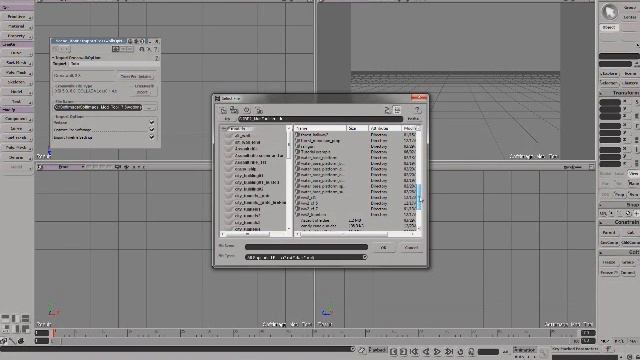
Task: Click the refresh icon in file browser toolbar
Action: (x=387, y=110)
